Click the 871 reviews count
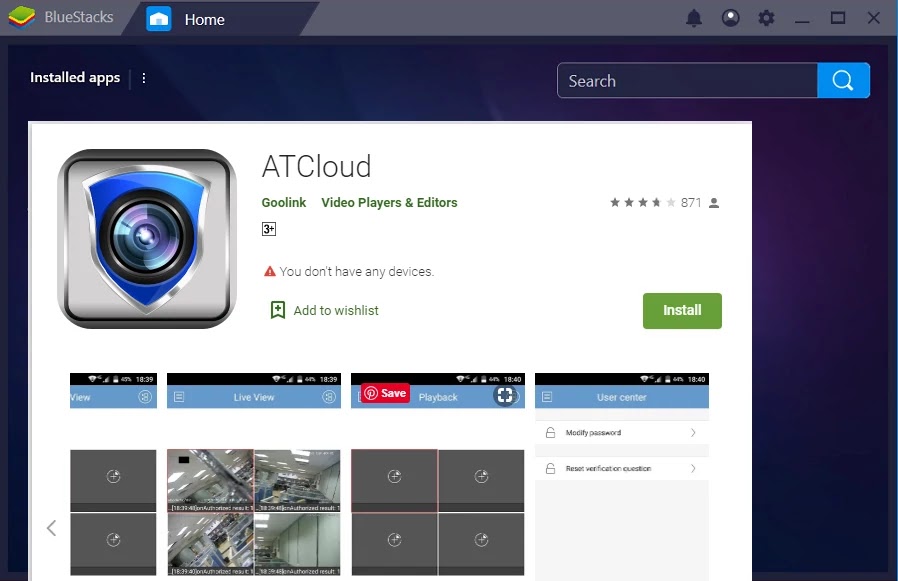 pos(691,202)
